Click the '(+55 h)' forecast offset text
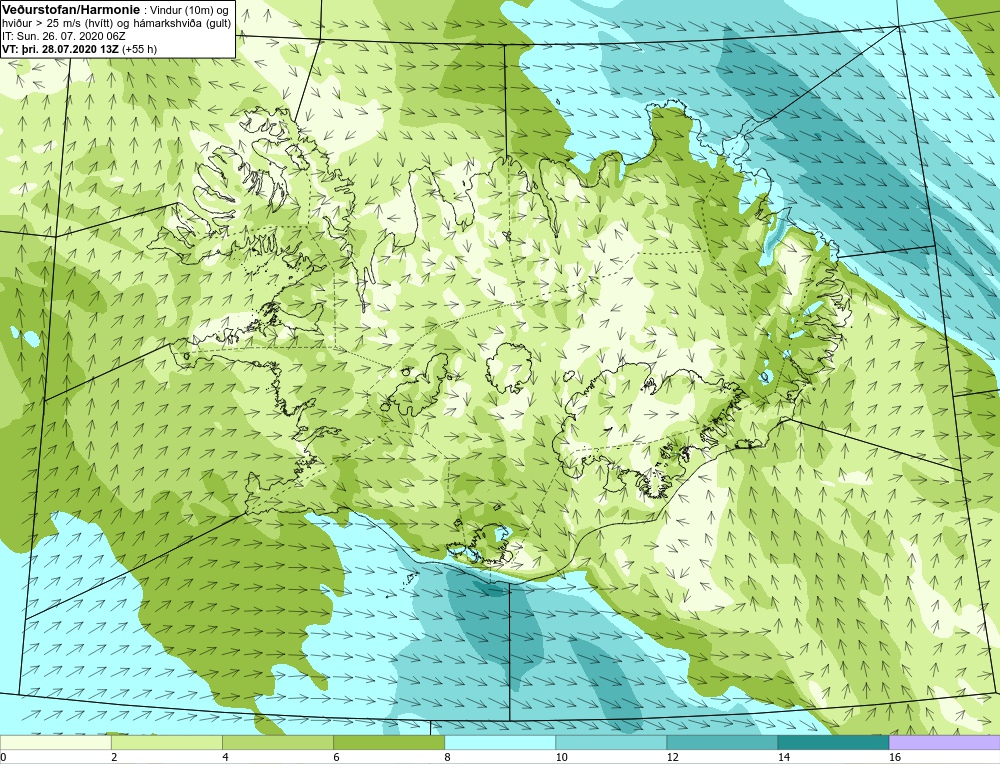Viewport: 1000px width, 764px height. pos(139,49)
